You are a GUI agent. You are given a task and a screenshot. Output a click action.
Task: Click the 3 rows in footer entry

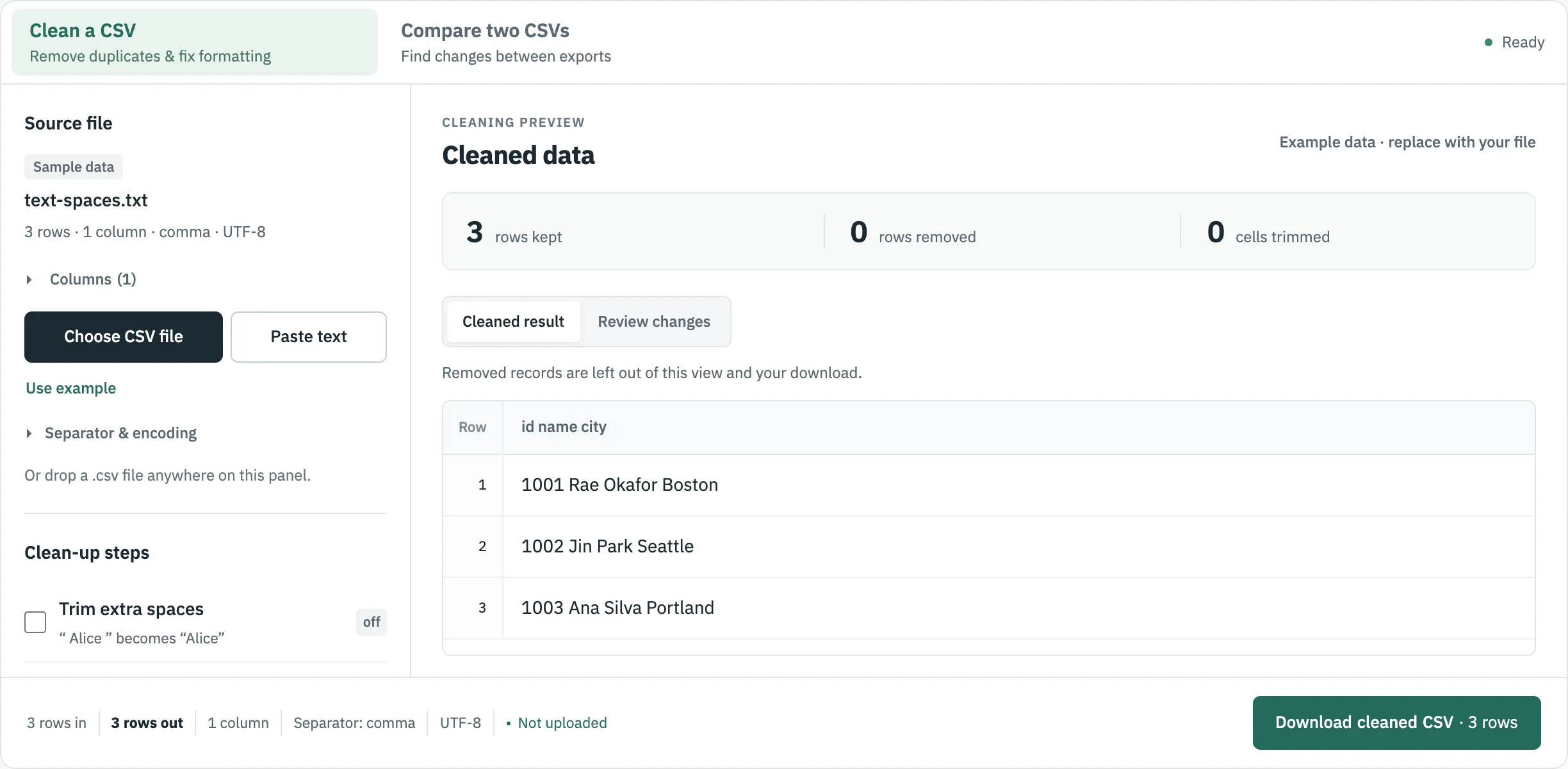pos(56,723)
